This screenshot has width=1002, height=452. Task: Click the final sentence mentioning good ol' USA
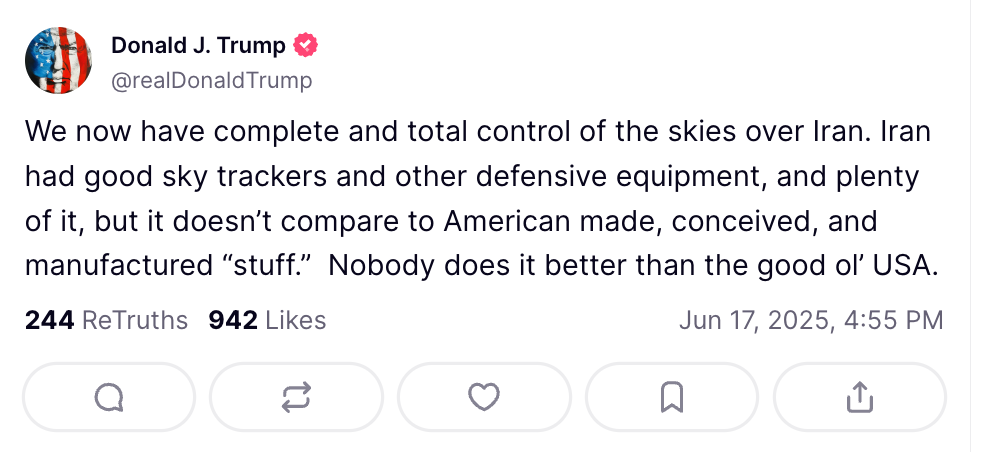[x=633, y=265]
